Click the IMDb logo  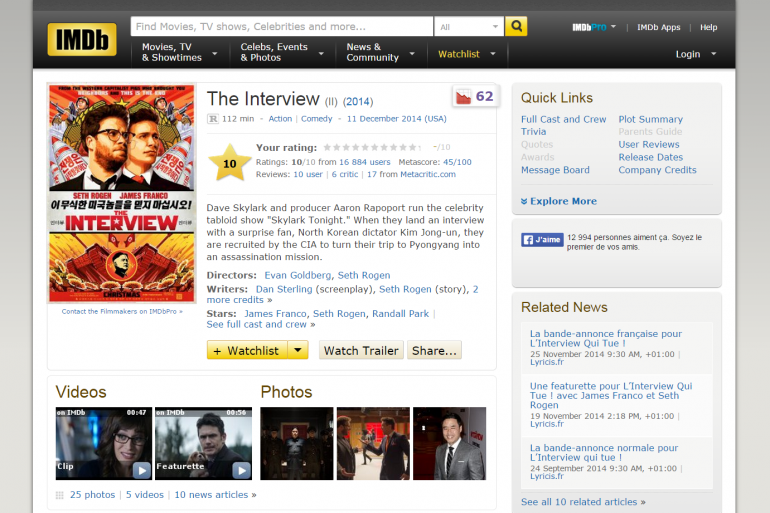pyautogui.click(x=82, y=39)
